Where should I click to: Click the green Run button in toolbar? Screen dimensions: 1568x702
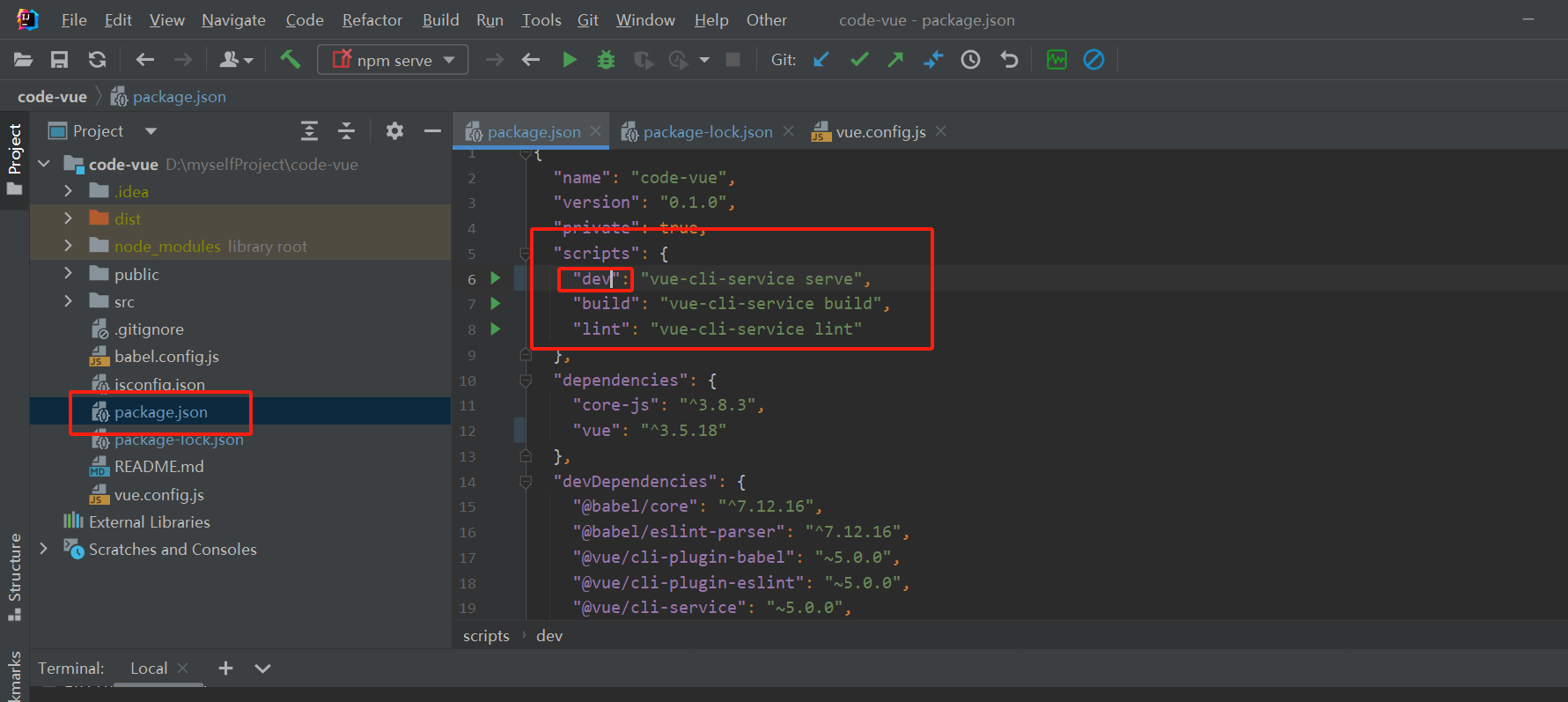[x=570, y=60]
